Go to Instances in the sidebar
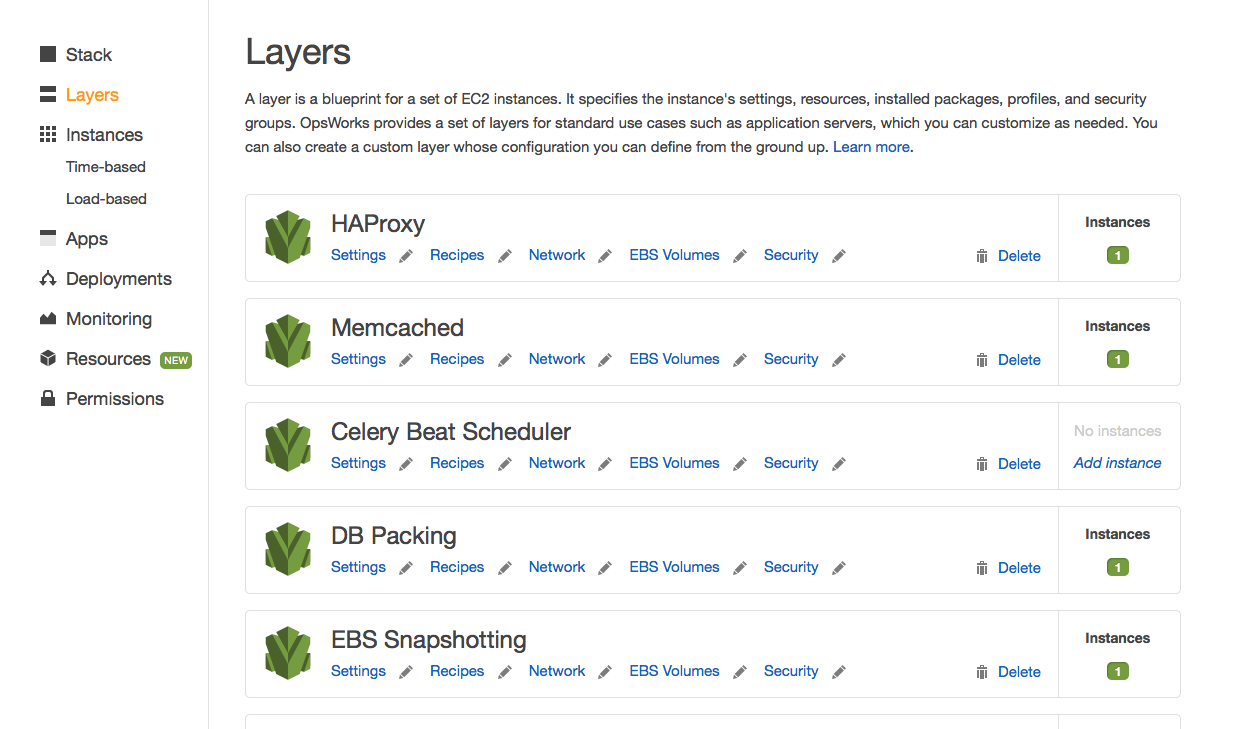 pos(104,135)
